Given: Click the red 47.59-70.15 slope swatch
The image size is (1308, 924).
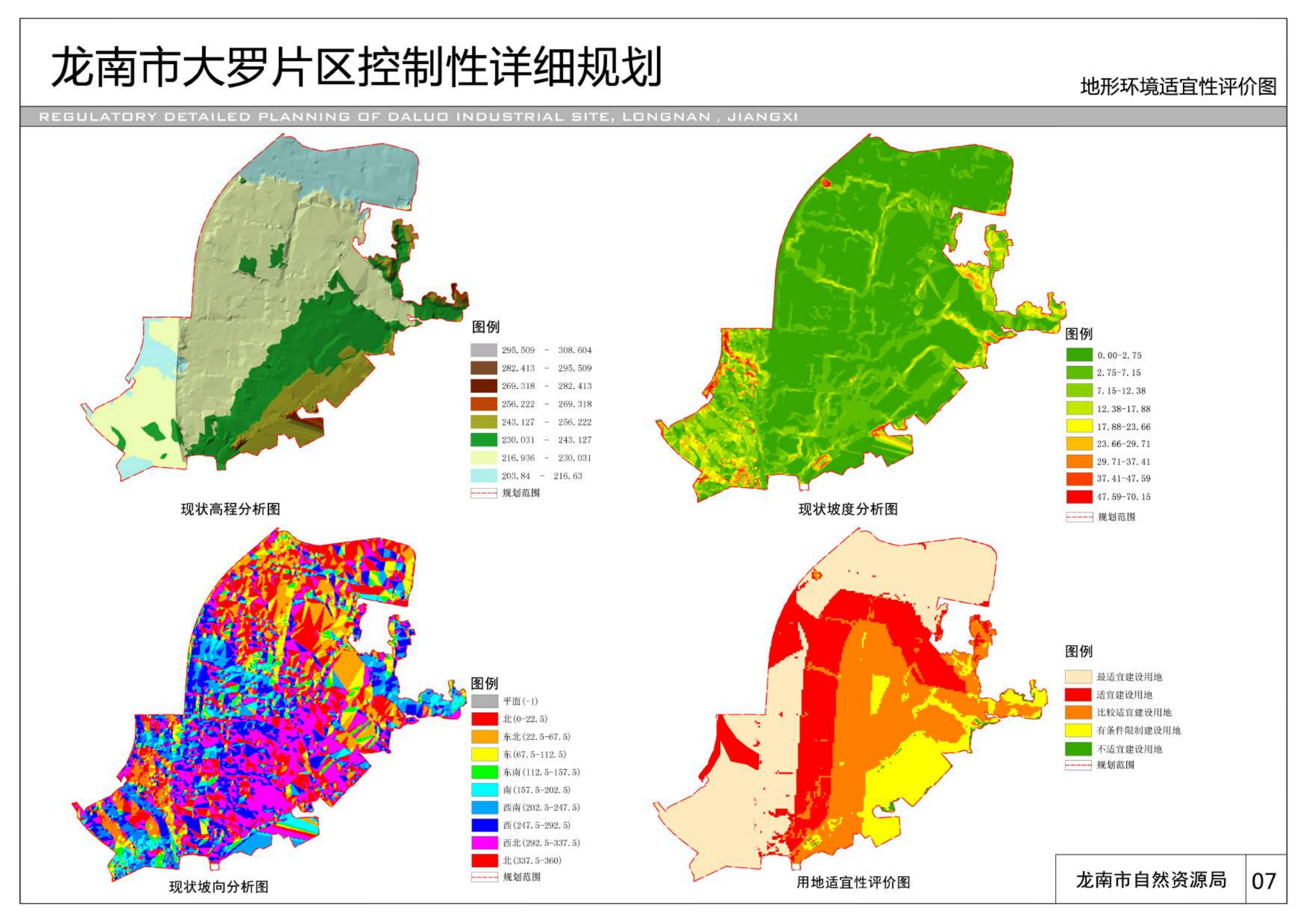Looking at the screenshot, I should click(1079, 496).
